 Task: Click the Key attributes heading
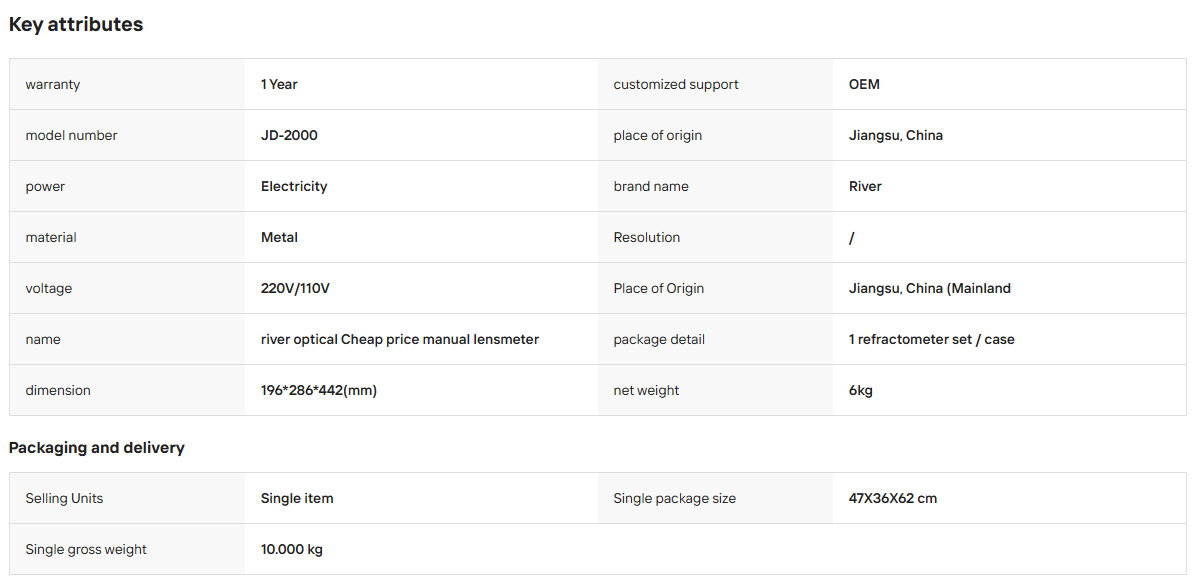(x=76, y=24)
